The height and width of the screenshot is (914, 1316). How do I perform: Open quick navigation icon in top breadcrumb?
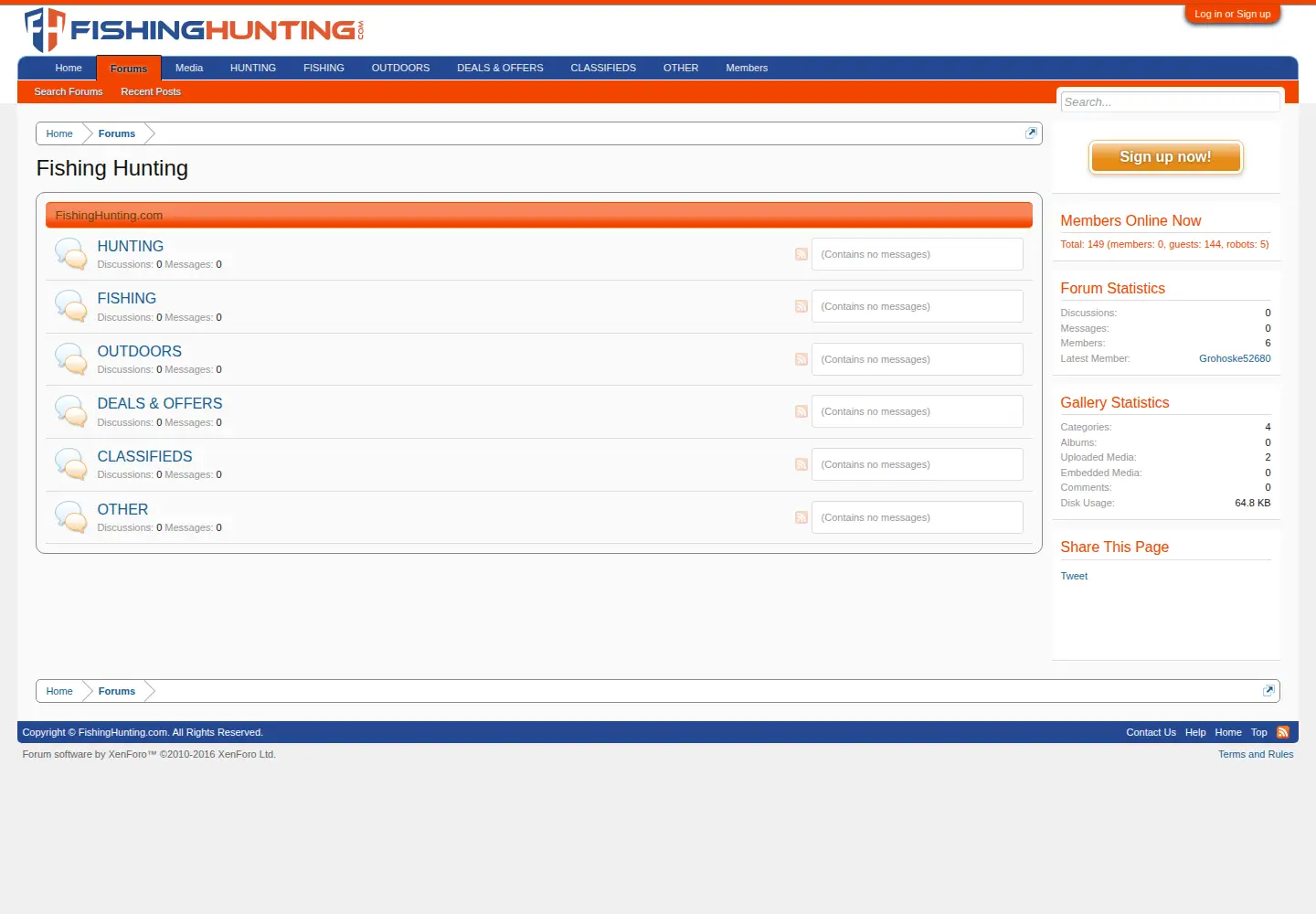click(1031, 133)
